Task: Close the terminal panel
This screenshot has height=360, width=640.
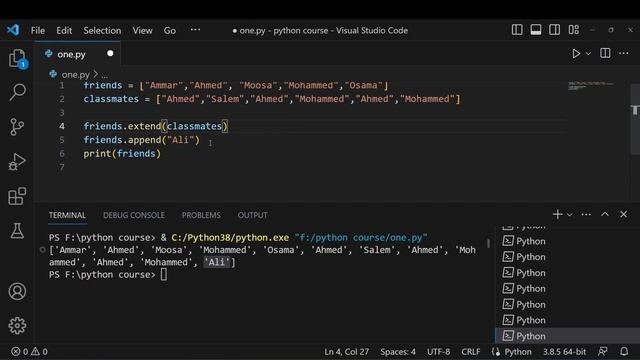Action: [623, 214]
